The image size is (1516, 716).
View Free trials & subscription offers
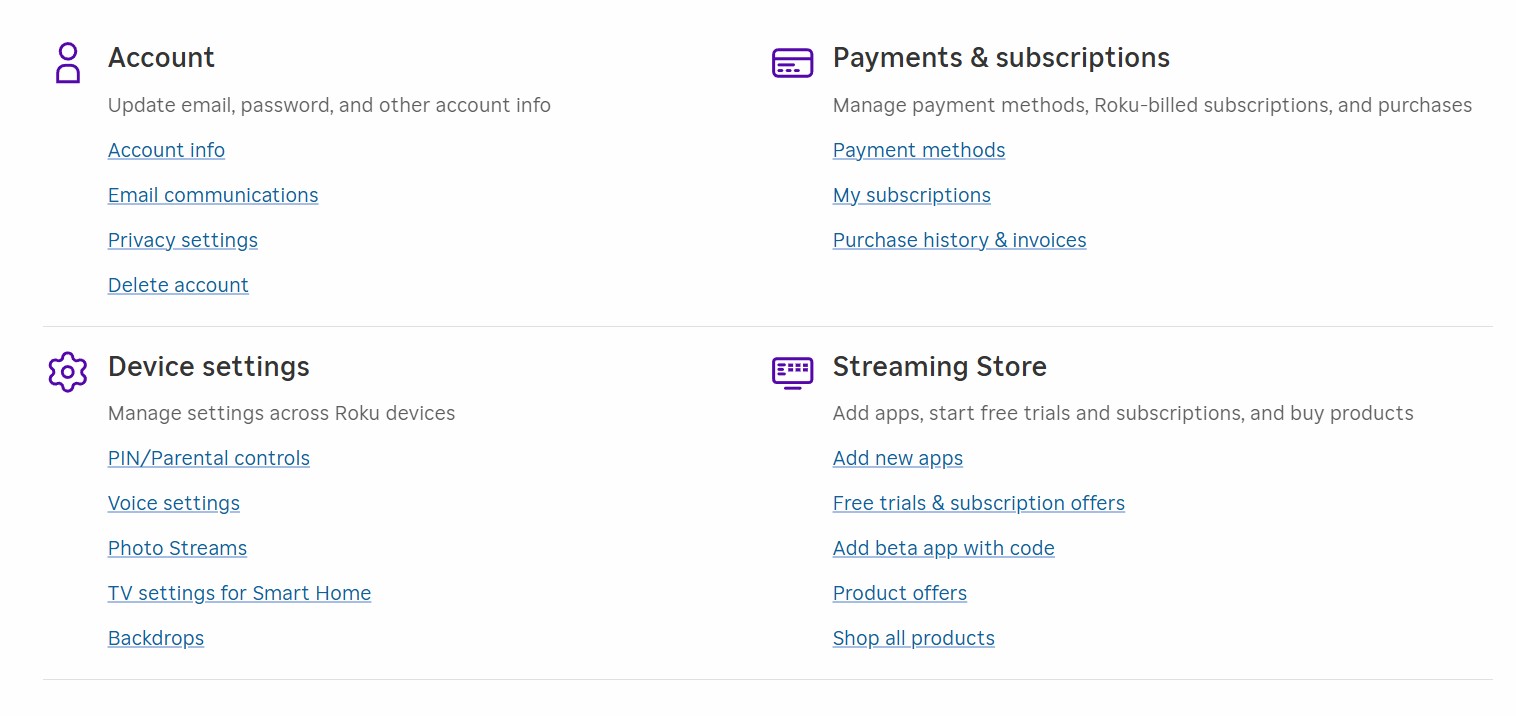[x=979, y=503]
